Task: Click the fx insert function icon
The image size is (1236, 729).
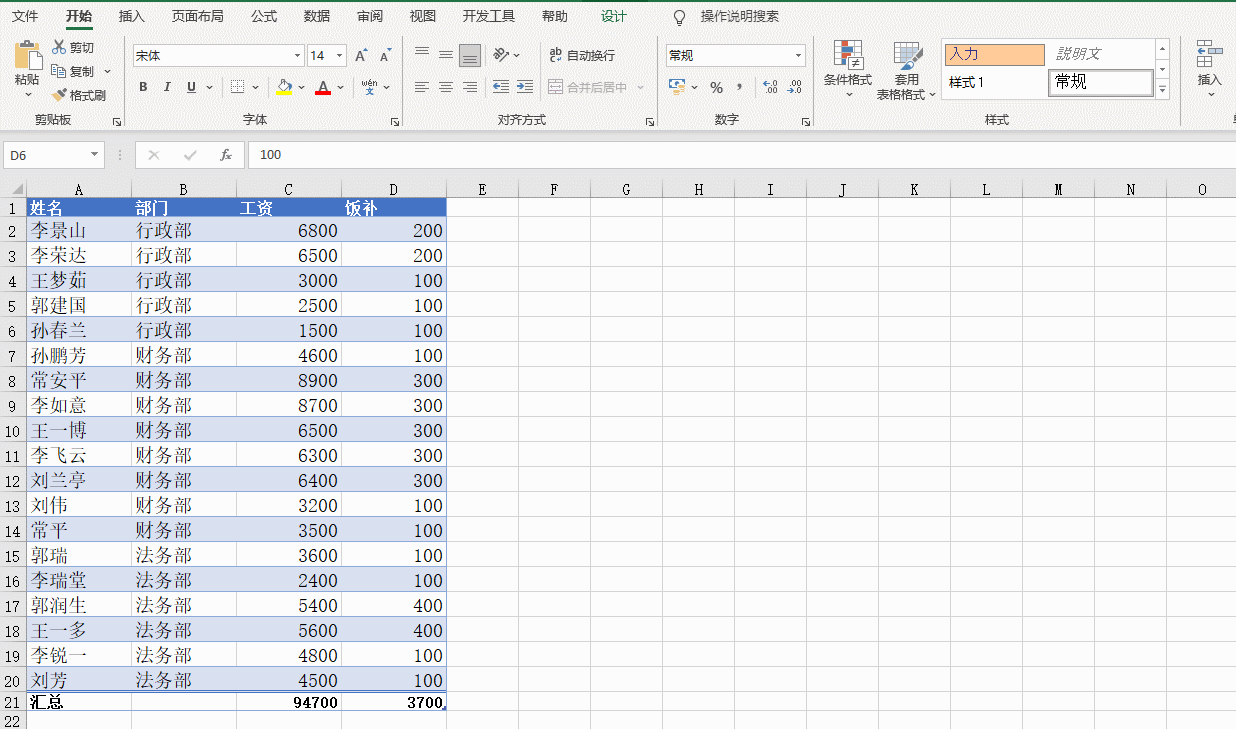Action: point(226,155)
